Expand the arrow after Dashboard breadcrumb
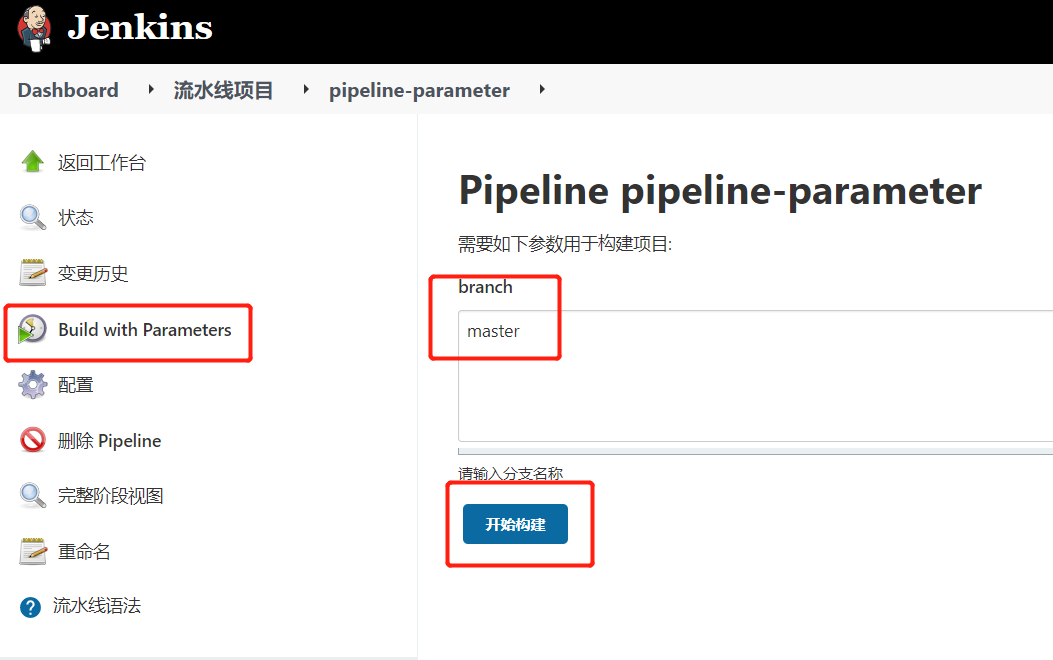The height and width of the screenshot is (660, 1053). [151, 89]
